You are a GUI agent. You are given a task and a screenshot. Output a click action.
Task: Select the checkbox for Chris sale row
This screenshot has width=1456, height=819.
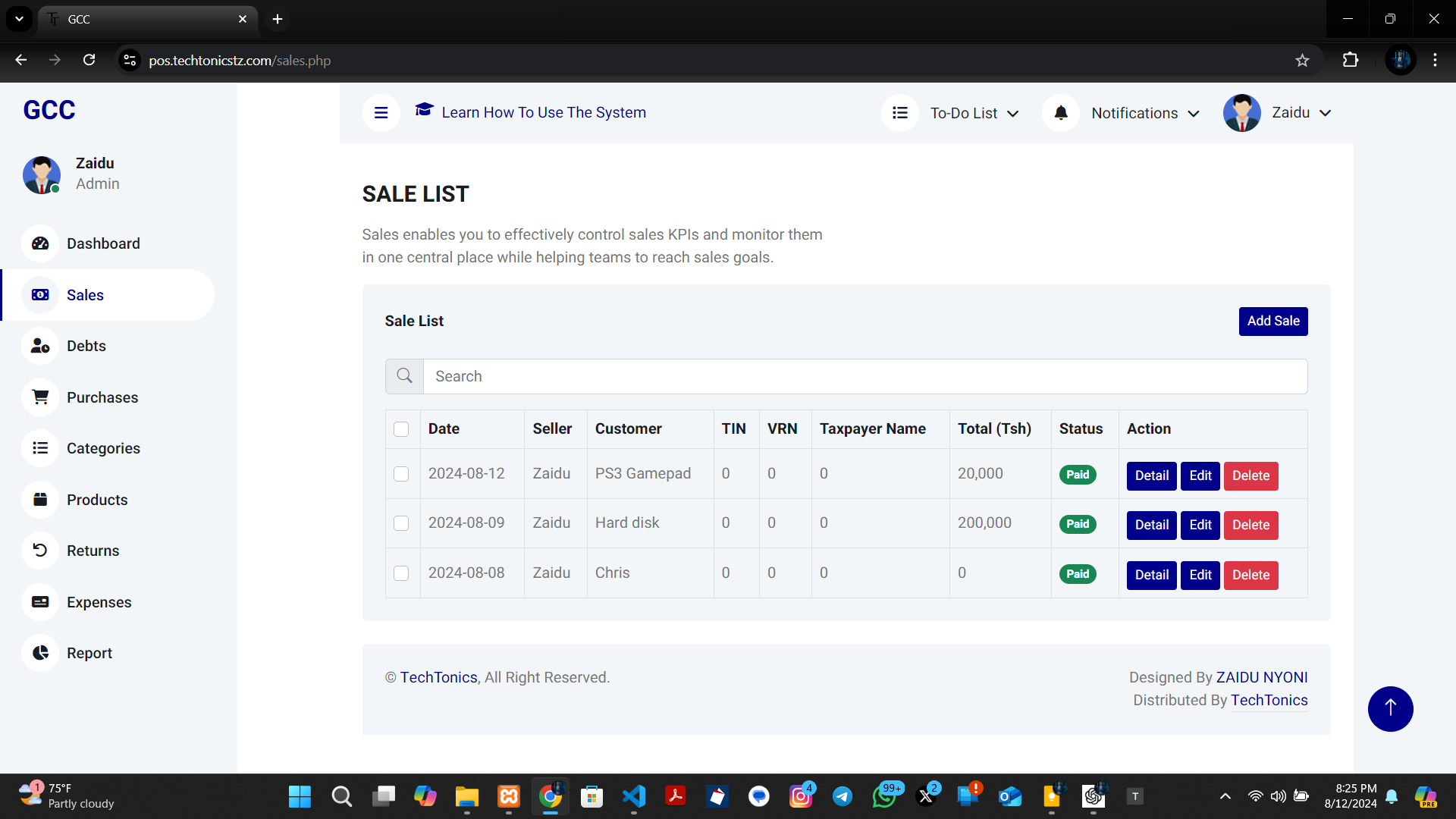[x=401, y=573]
